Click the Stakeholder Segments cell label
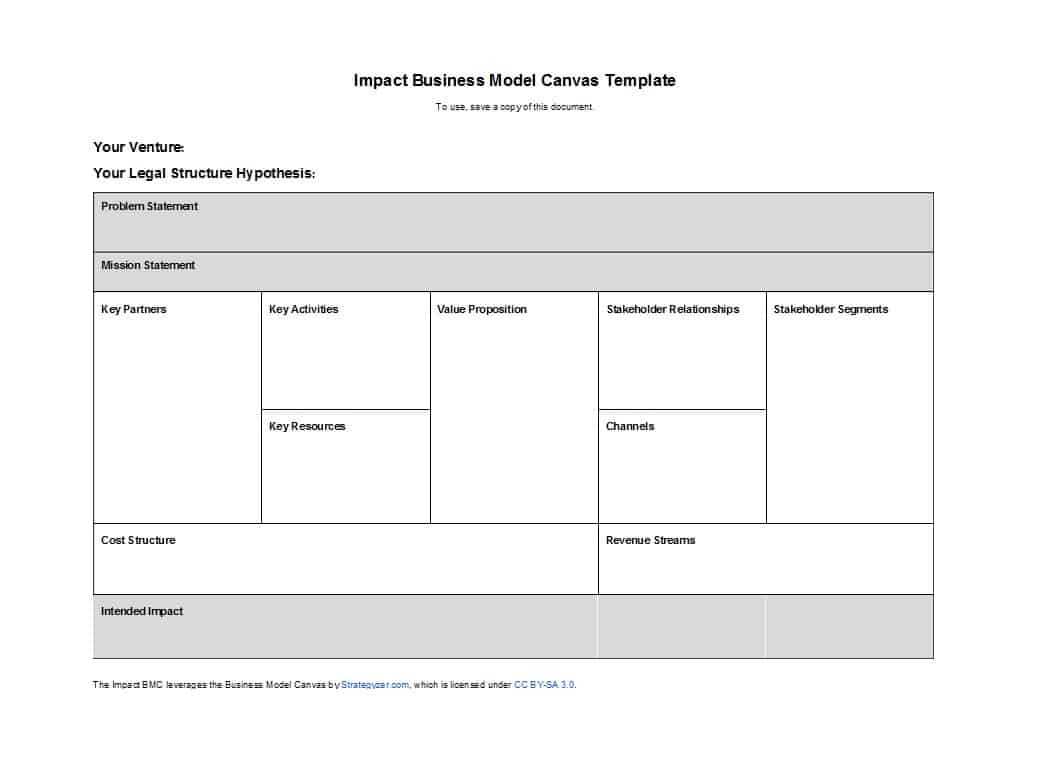Screen dimensions: 1039x759 point(830,310)
